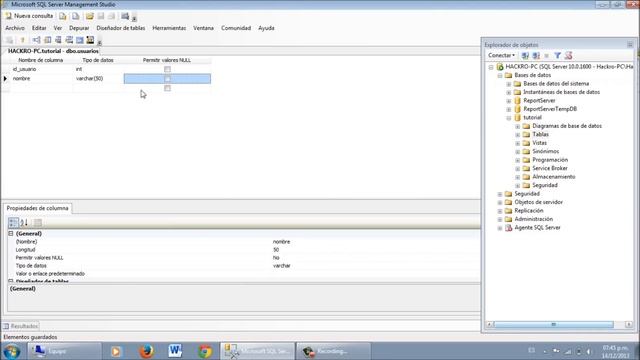This screenshot has width=640, height=360.
Task: Click the varchar(50) data type cell
Action: [x=99, y=78]
